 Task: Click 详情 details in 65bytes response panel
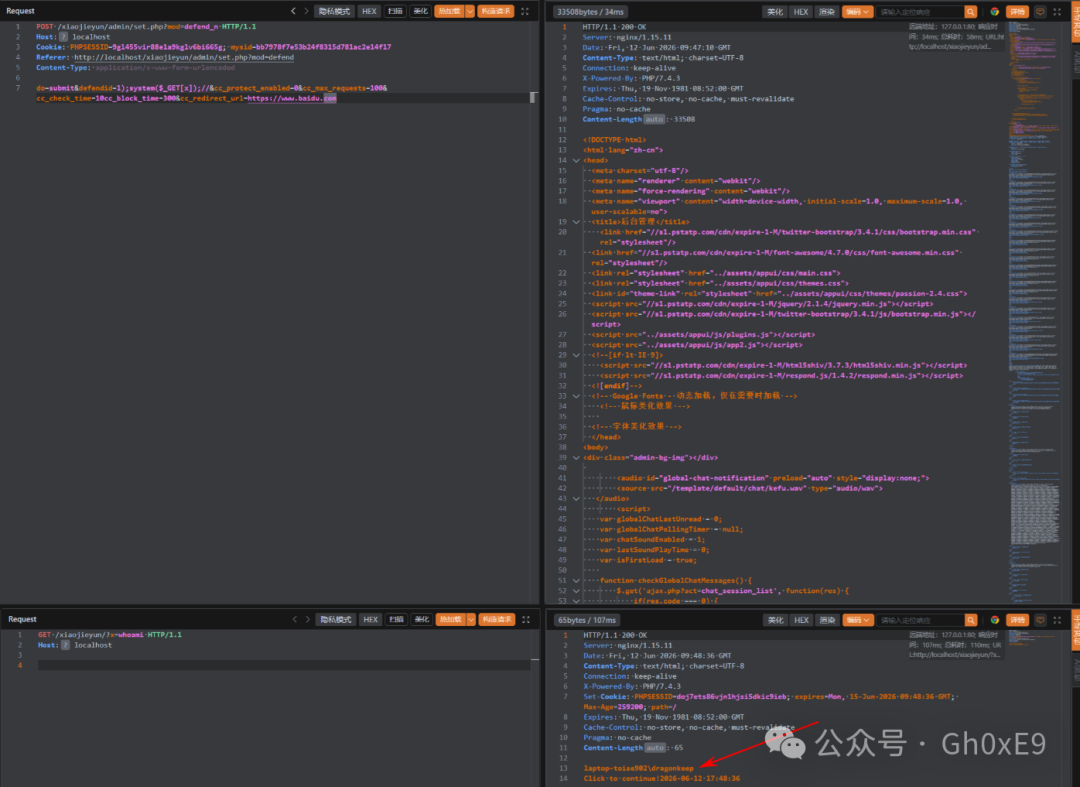(x=1017, y=620)
